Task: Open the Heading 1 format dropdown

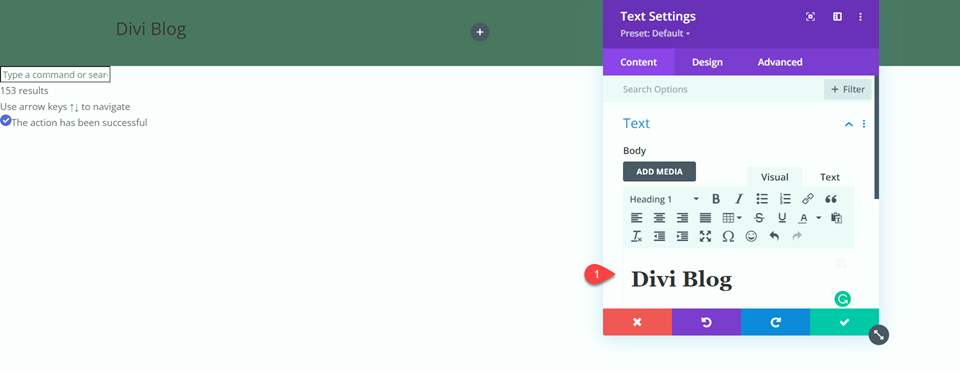Action: [664, 199]
